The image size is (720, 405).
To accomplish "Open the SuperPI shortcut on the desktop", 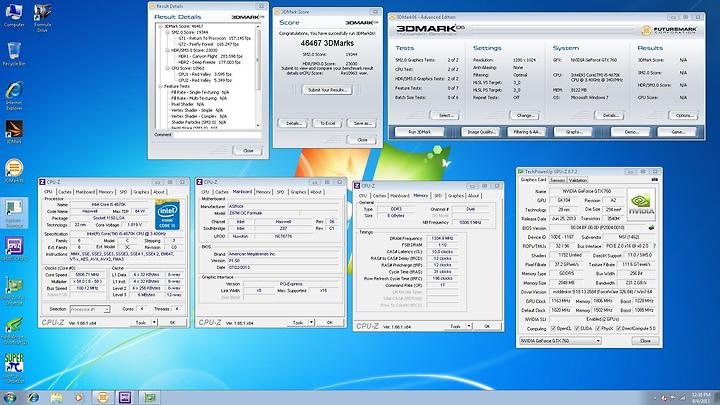I will click(x=14, y=366).
